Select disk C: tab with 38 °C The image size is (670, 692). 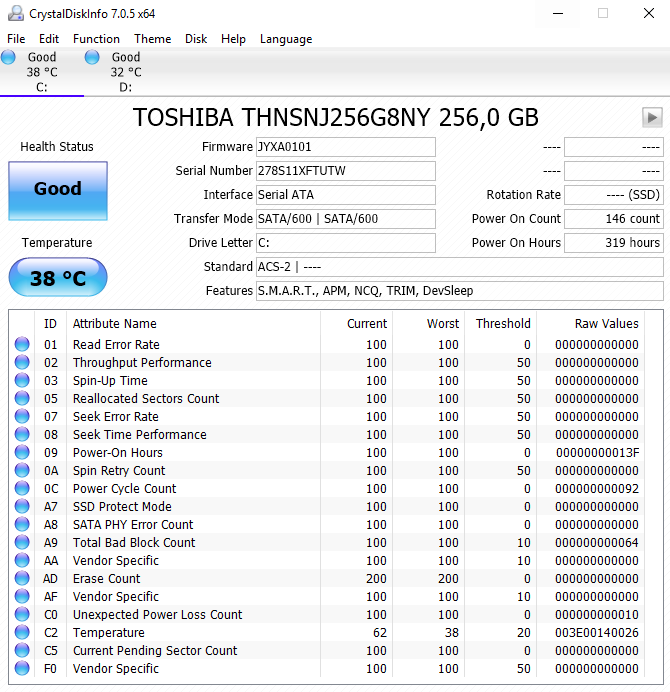(41, 72)
